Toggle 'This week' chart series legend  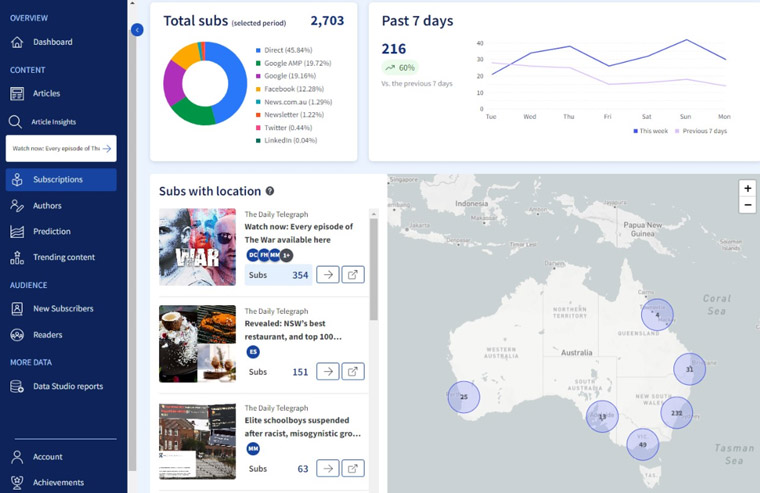650,131
